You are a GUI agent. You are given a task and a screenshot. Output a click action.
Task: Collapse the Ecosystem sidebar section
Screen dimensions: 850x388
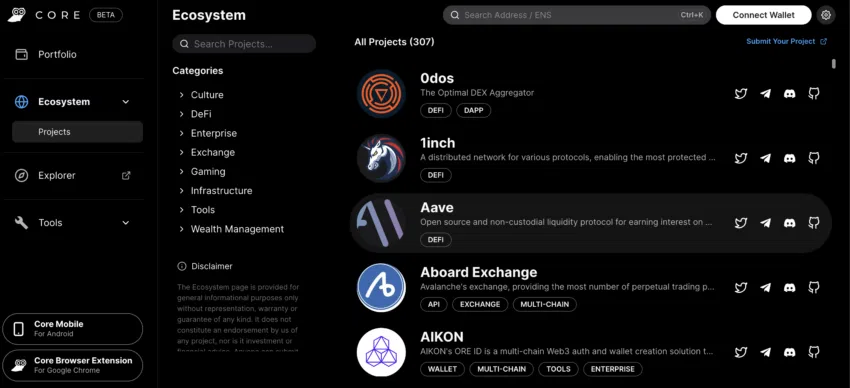pos(126,102)
